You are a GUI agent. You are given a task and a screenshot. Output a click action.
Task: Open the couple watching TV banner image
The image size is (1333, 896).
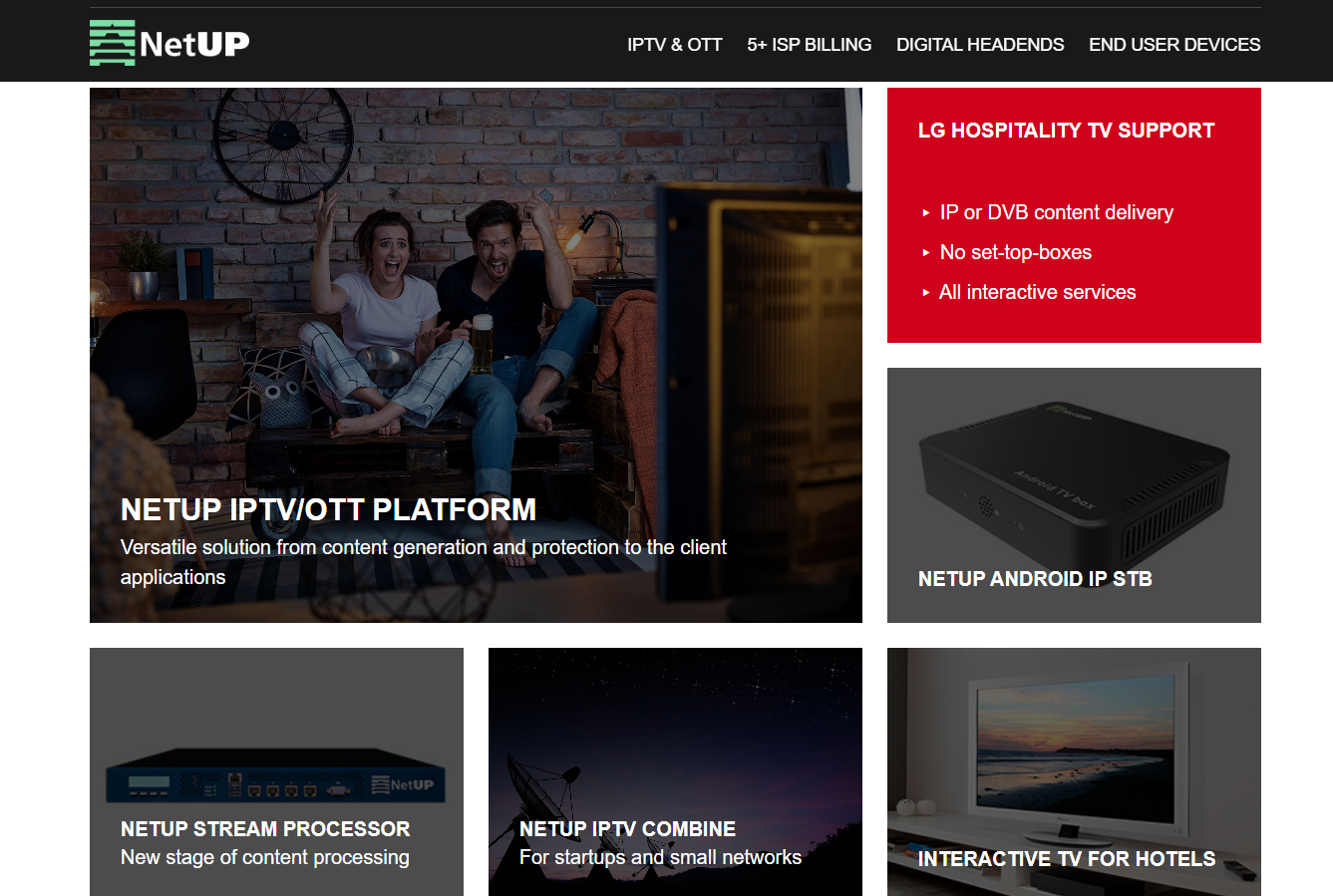coord(476,299)
